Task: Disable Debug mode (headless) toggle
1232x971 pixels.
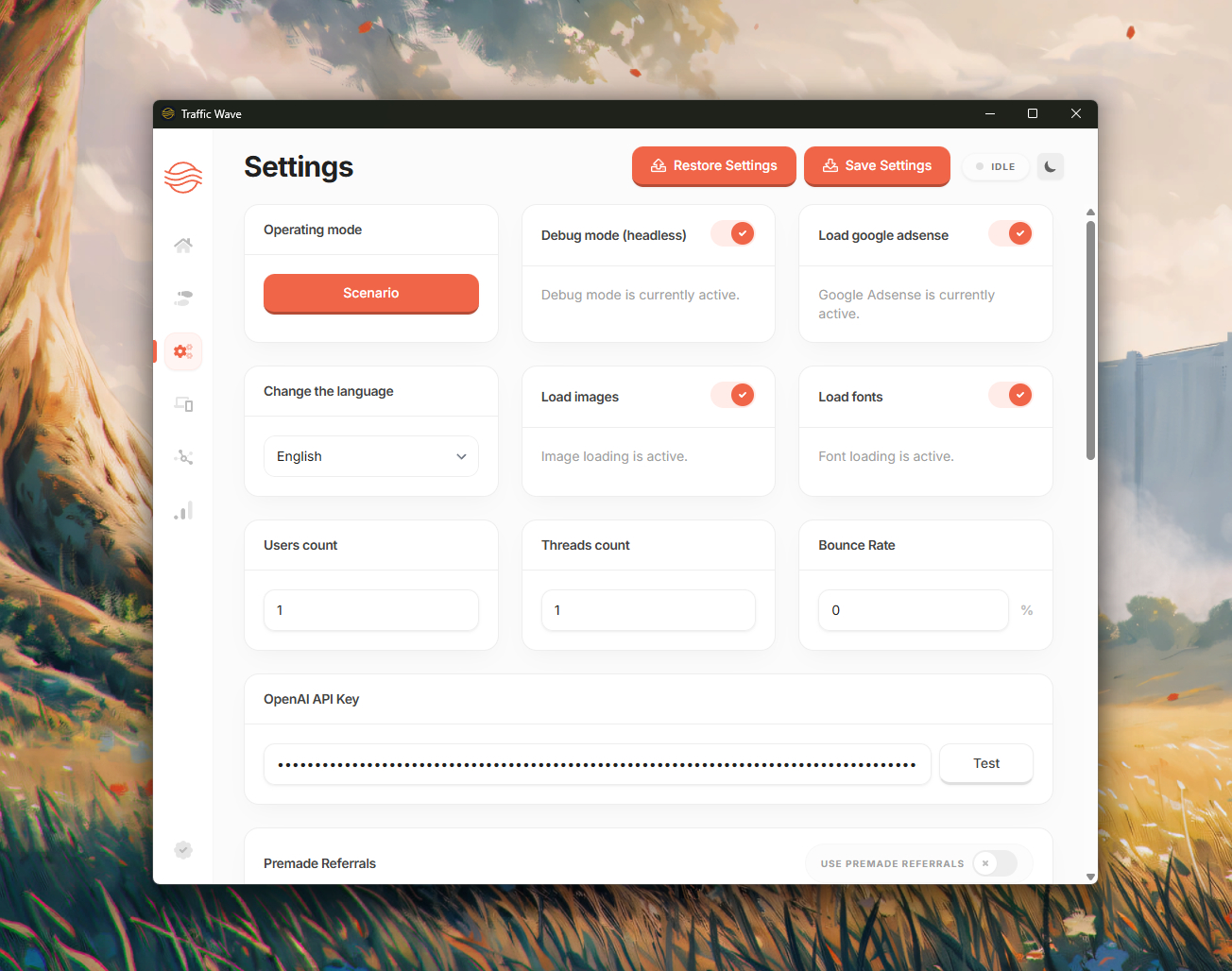Action: [x=733, y=234]
